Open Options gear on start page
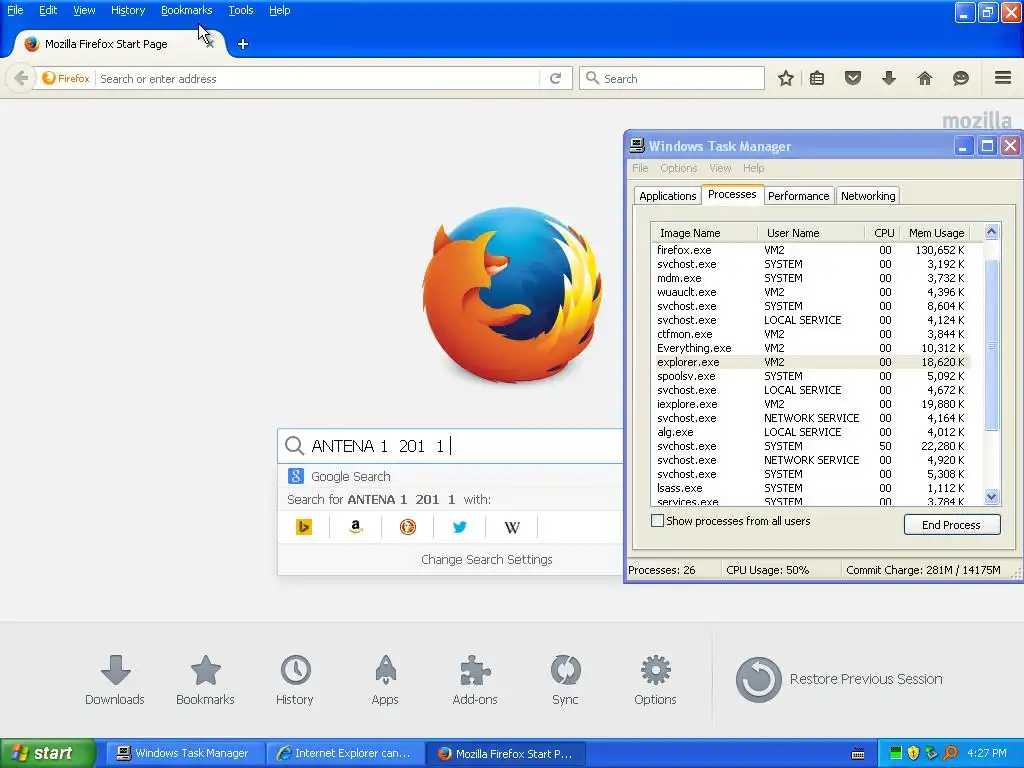The image size is (1024, 768). coord(655,680)
